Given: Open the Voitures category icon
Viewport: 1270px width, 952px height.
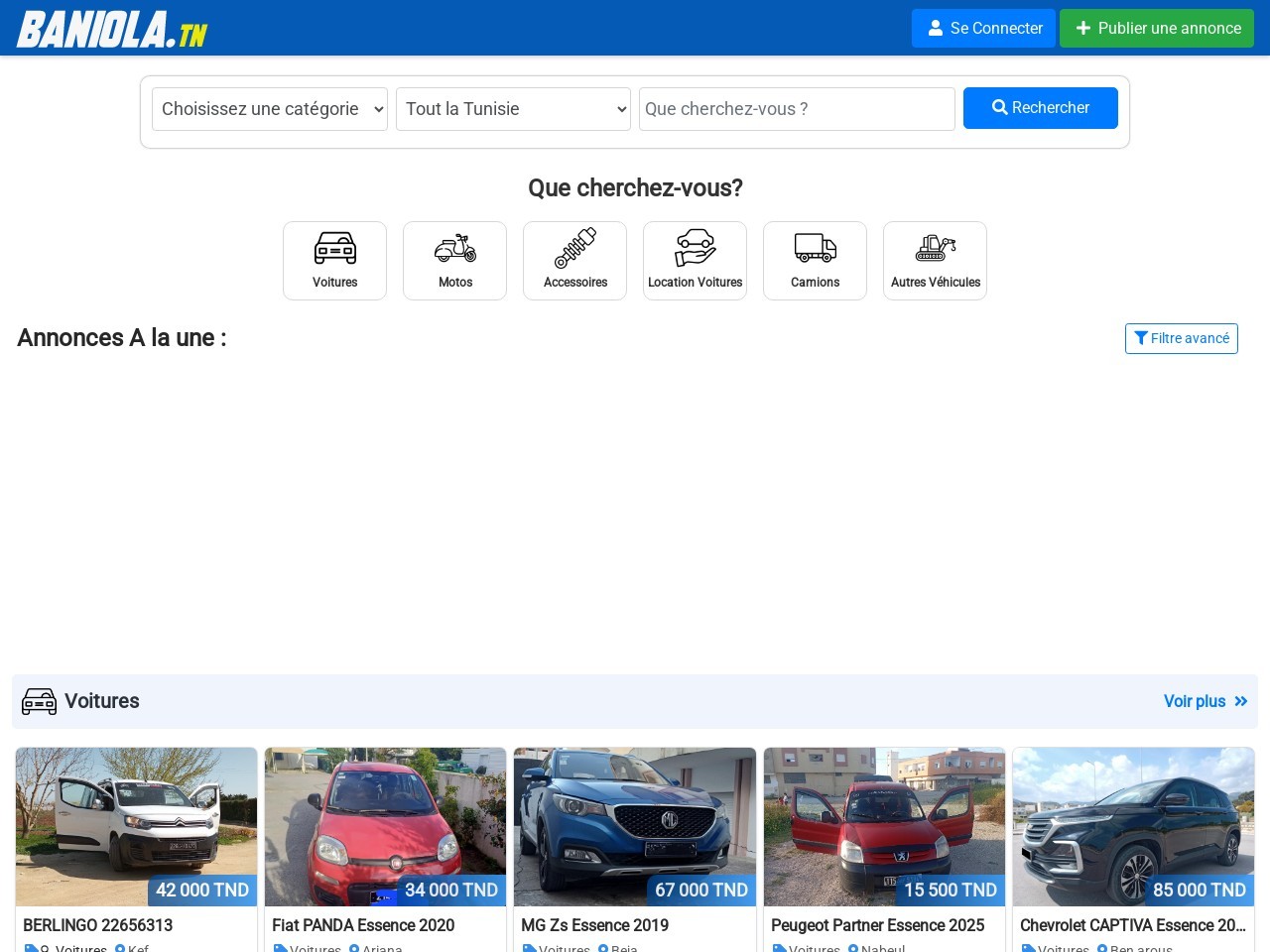Looking at the screenshot, I should (334, 261).
